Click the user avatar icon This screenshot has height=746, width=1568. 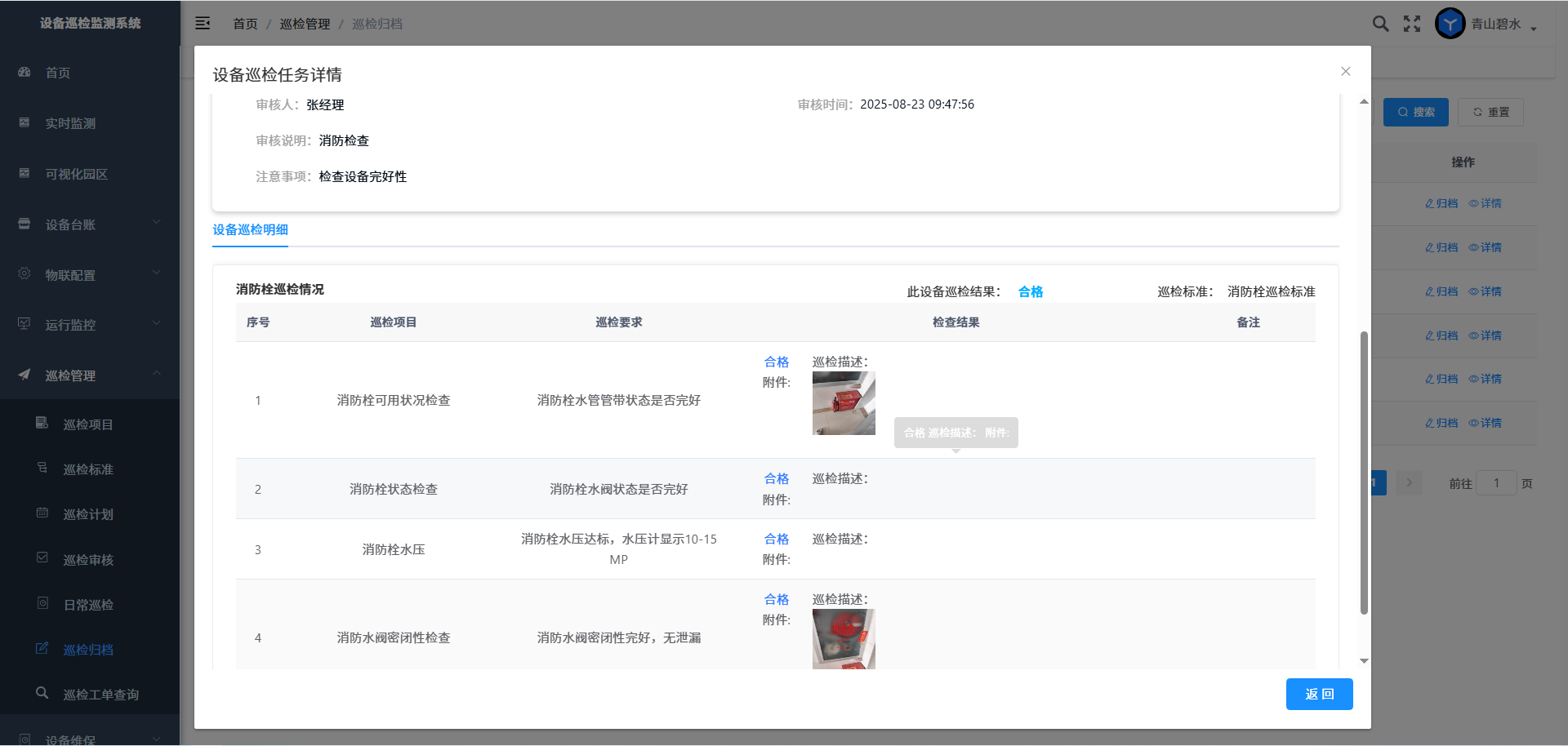pos(1450,24)
